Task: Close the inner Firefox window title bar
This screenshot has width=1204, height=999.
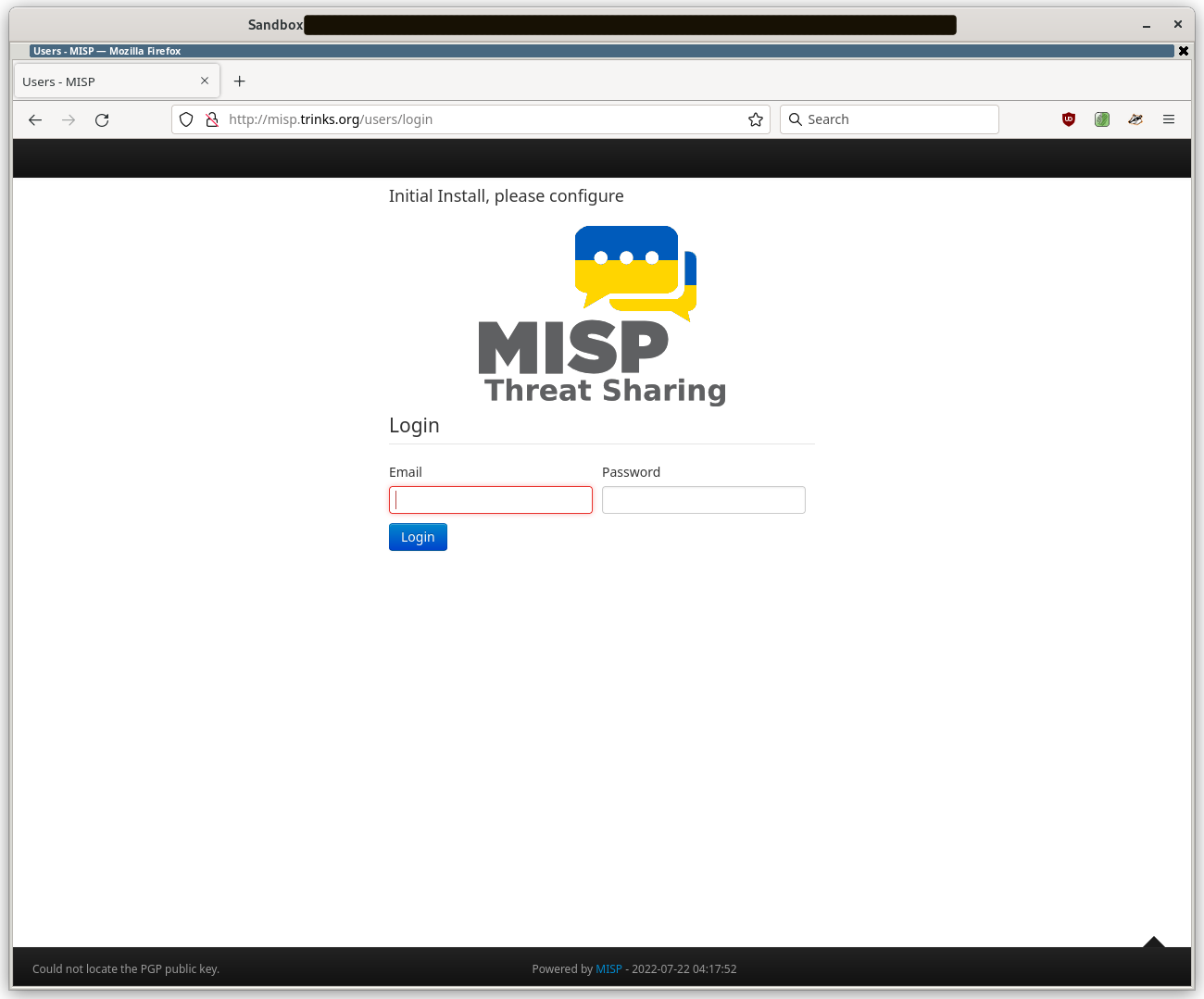Action: tap(1184, 51)
